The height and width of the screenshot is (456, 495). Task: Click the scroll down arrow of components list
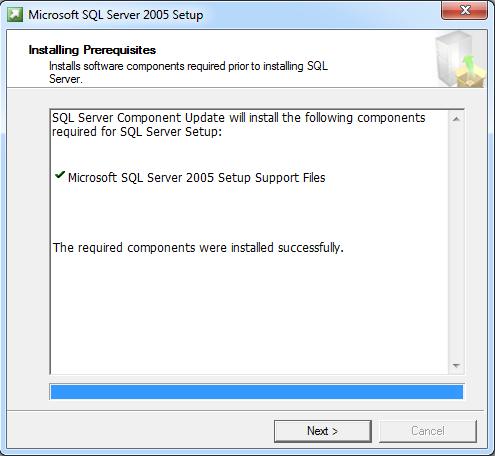tap(456, 366)
